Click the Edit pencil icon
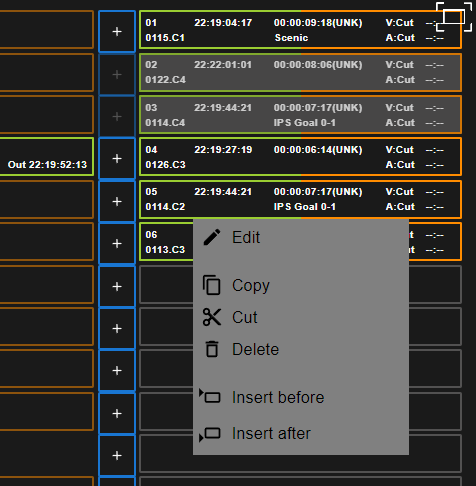This screenshot has height=486, width=476. click(212, 237)
